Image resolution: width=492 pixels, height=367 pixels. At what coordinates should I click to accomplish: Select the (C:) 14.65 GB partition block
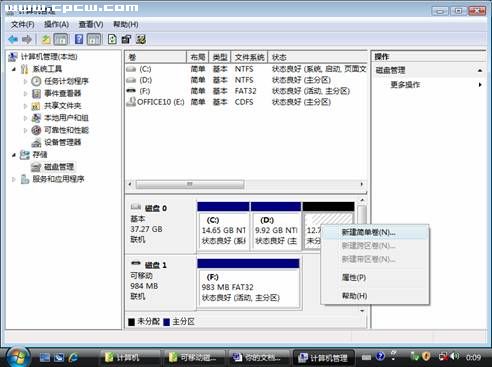pos(224,226)
